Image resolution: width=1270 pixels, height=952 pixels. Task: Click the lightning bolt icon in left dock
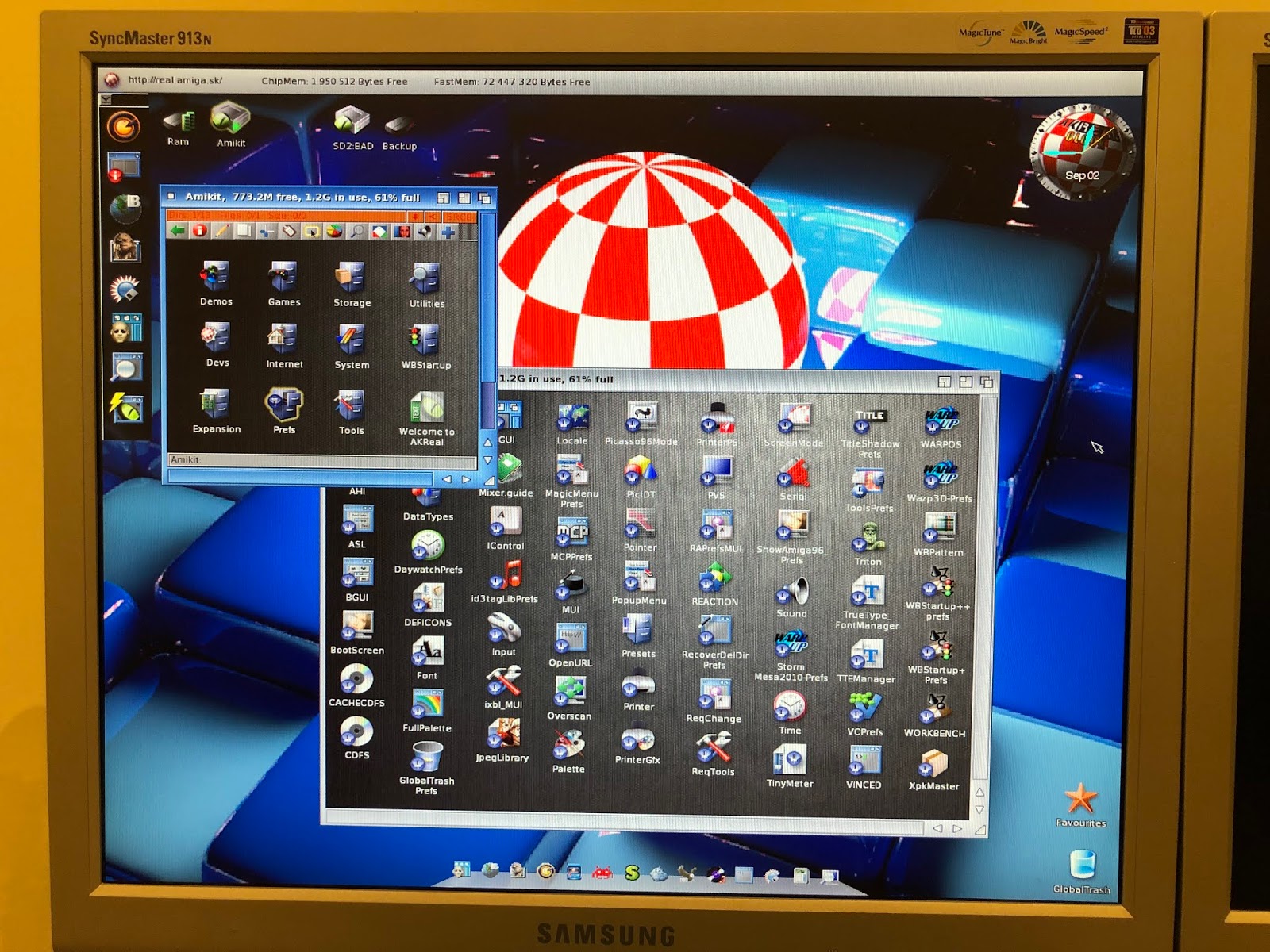point(125,407)
